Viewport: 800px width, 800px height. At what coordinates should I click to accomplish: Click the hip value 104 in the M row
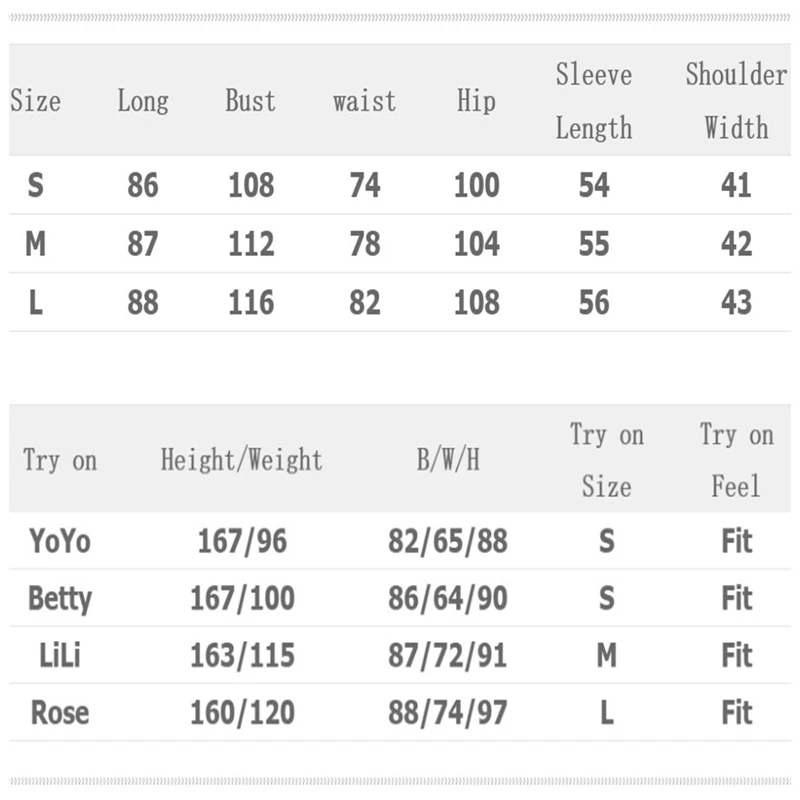click(x=476, y=244)
